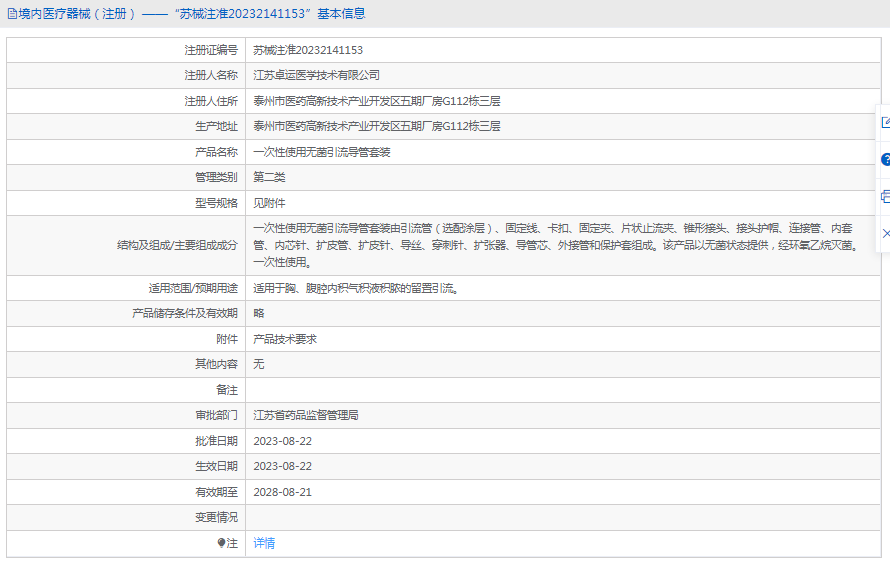
Task: Close the floating sidebar with the X icon
Action: click(886, 233)
